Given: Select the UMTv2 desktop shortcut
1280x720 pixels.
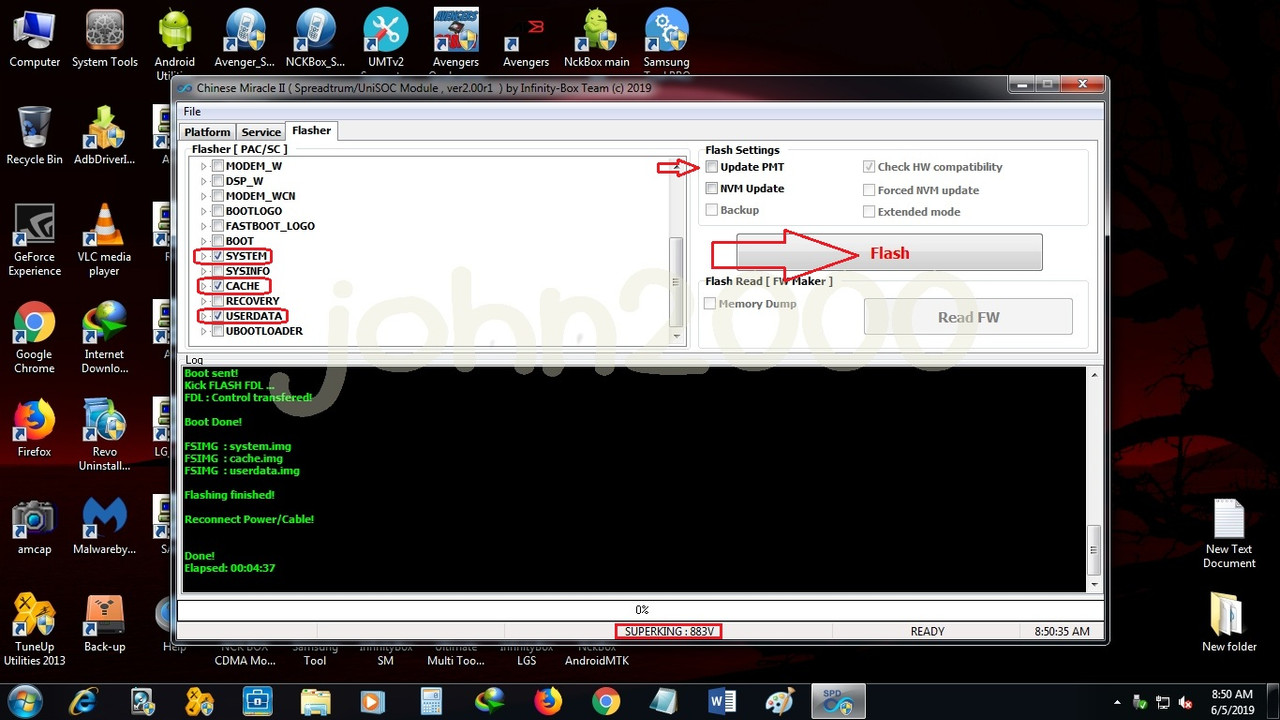Looking at the screenshot, I should [385, 40].
